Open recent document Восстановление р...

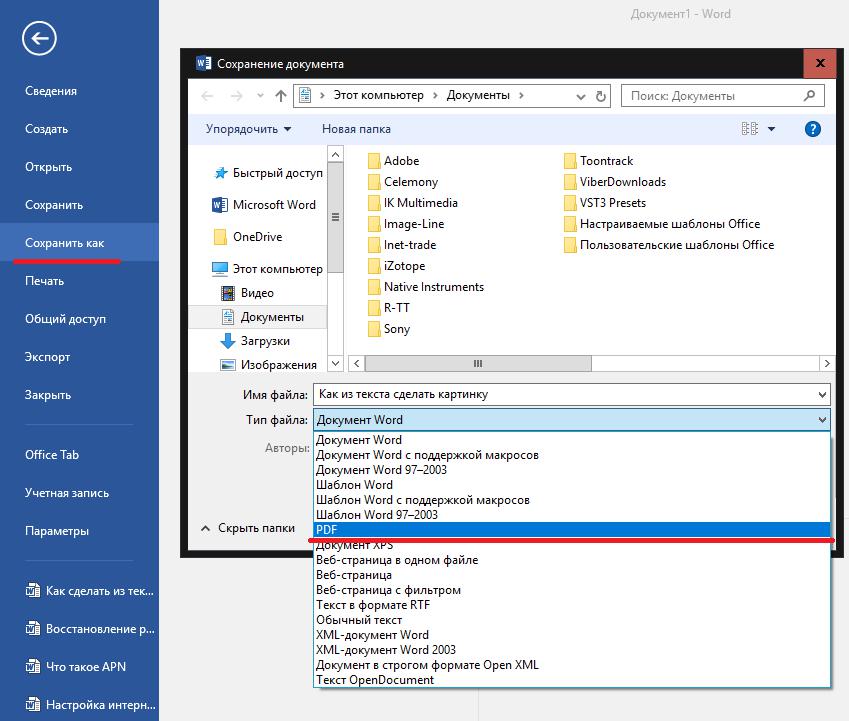pyautogui.click(x=90, y=629)
